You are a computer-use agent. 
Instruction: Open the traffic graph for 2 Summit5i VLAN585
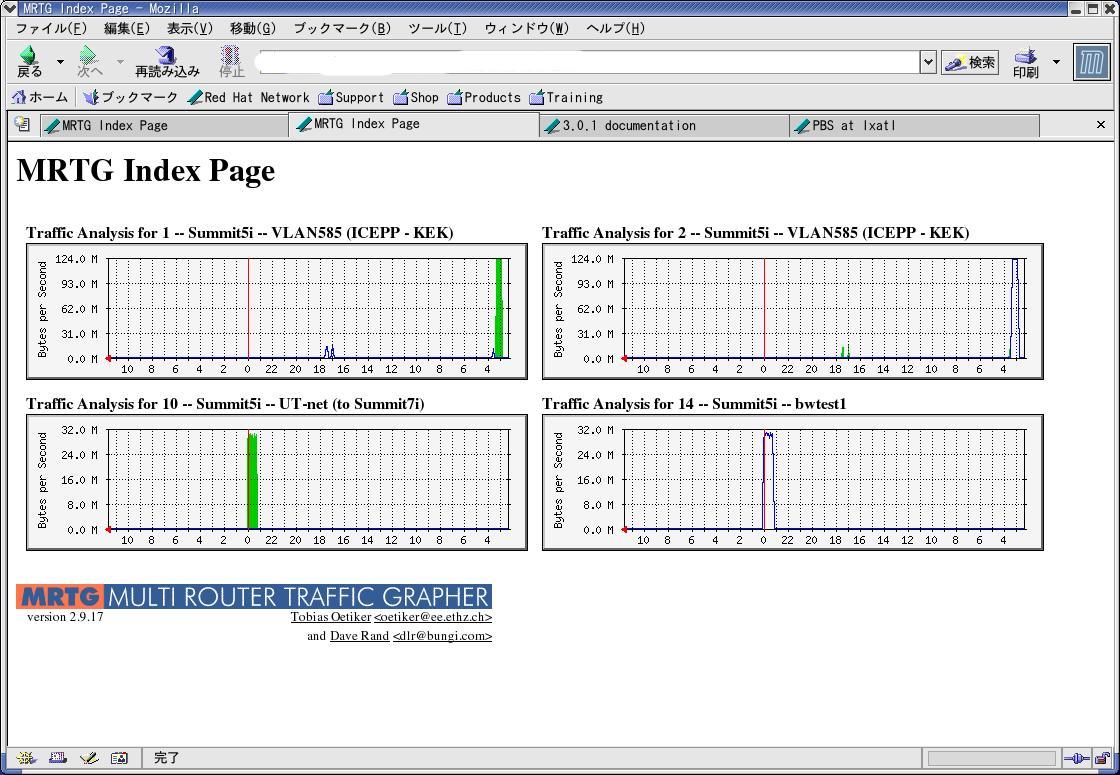[793, 311]
